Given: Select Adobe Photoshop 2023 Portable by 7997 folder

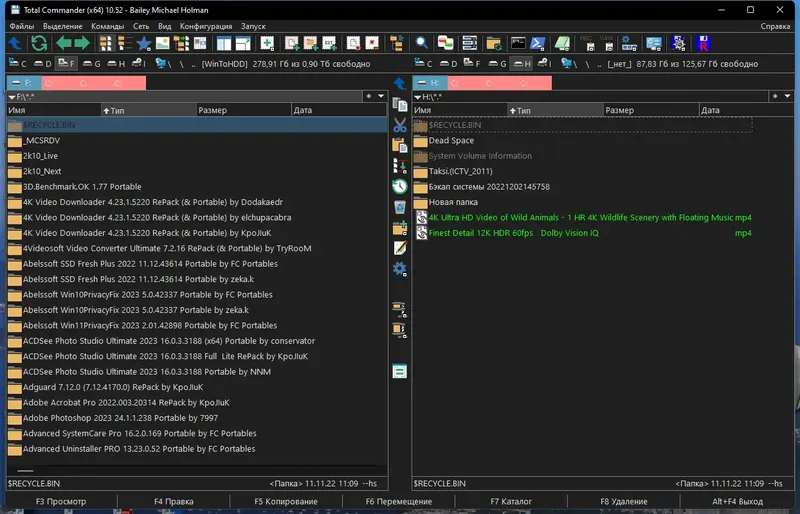Looking at the screenshot, I should pos(197,418).
